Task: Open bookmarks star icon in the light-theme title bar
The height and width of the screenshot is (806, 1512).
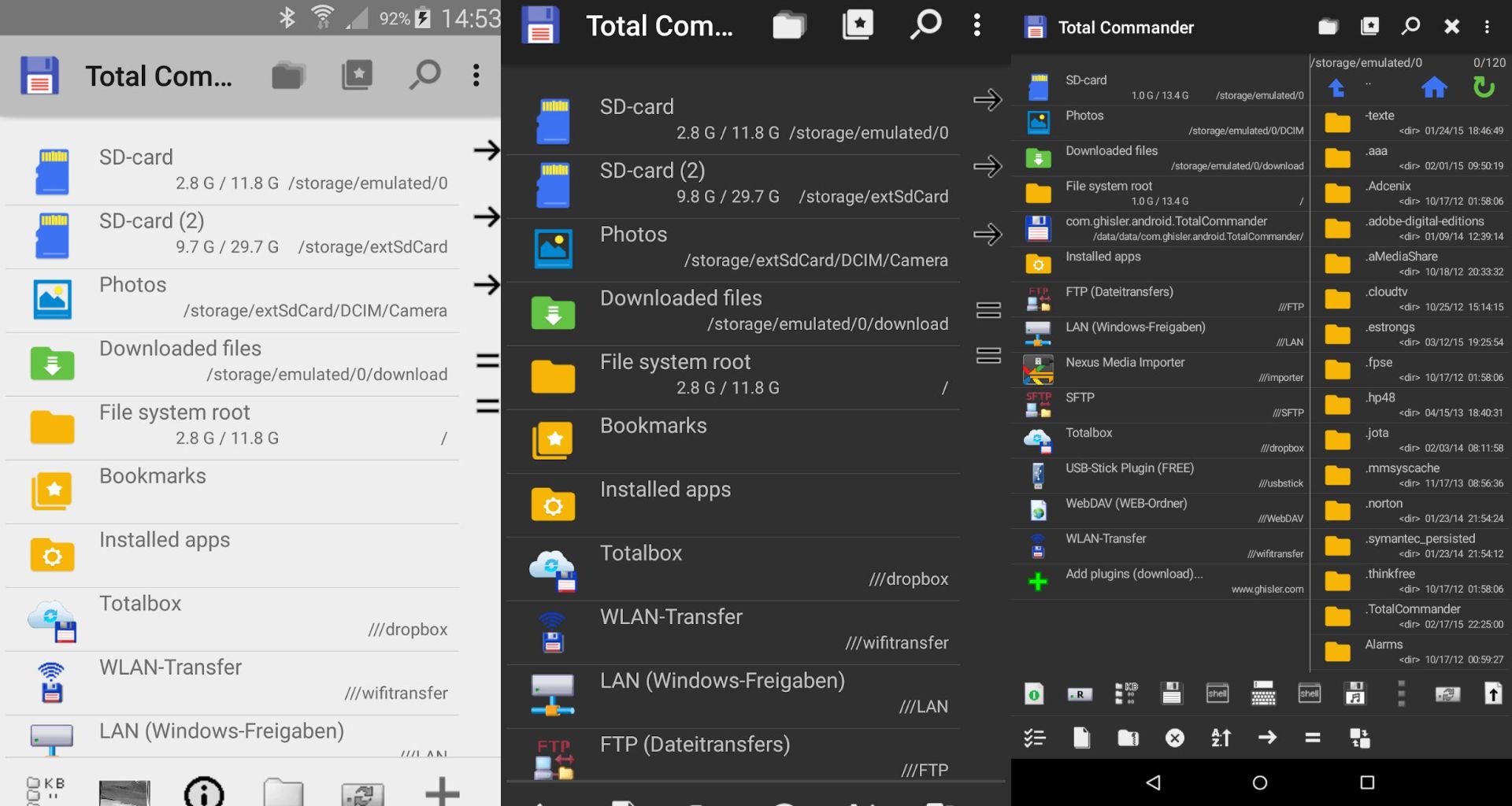Action: (357, 76)
